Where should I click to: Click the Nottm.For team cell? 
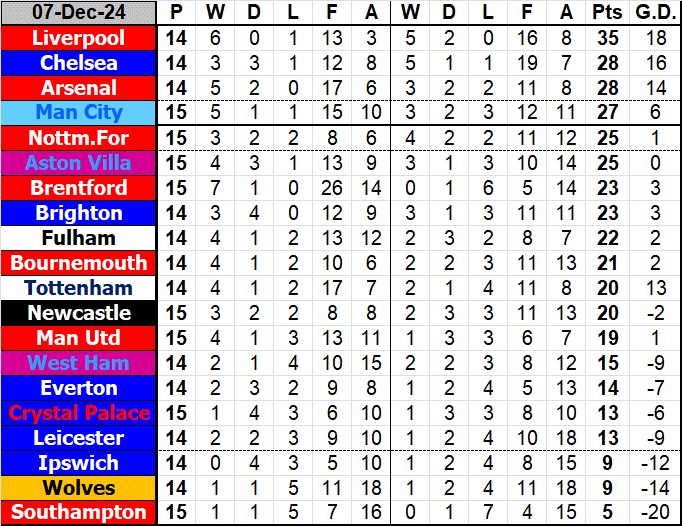point(79,138)
